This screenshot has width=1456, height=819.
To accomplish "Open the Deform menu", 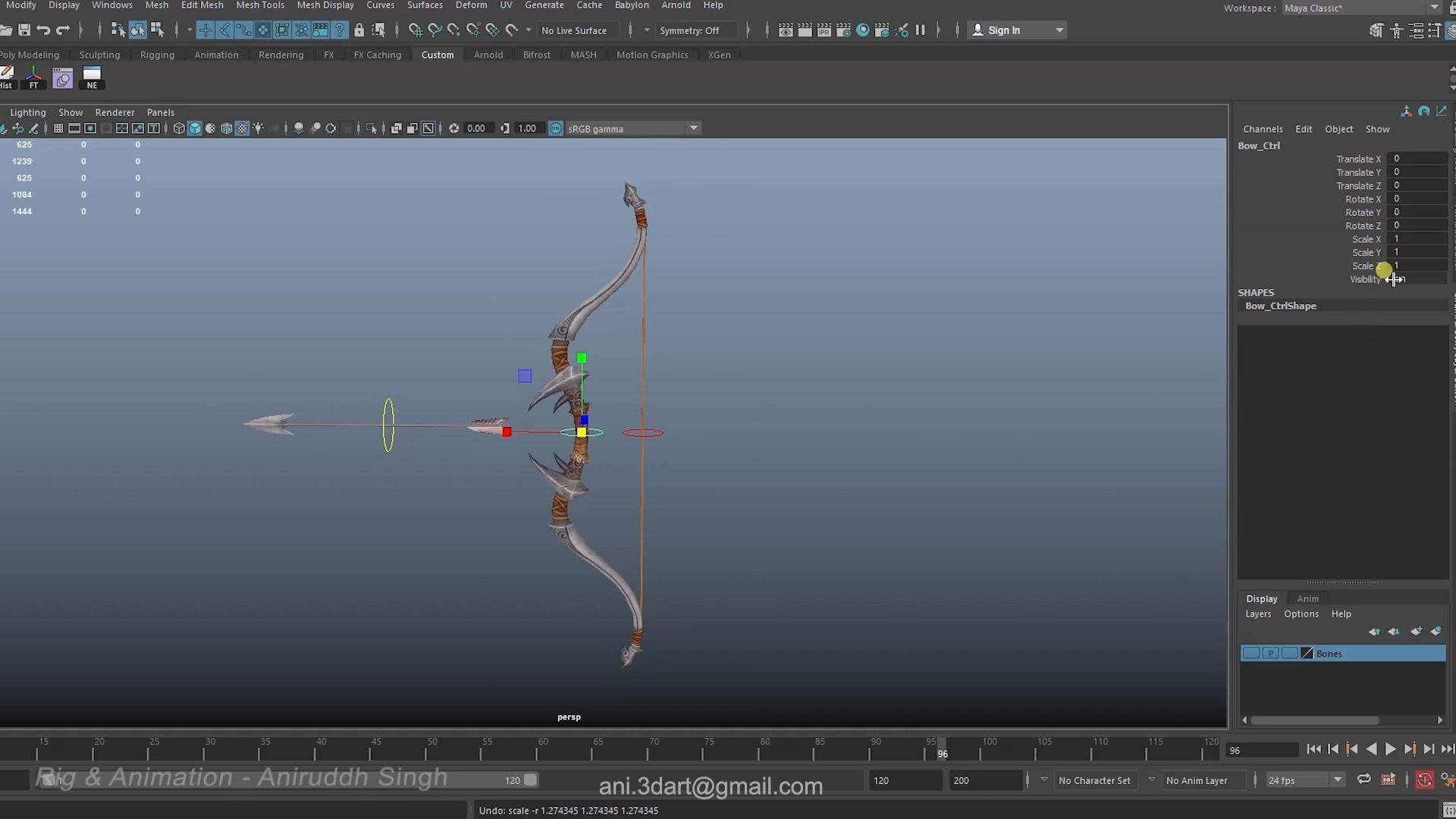I will [471, 6].
